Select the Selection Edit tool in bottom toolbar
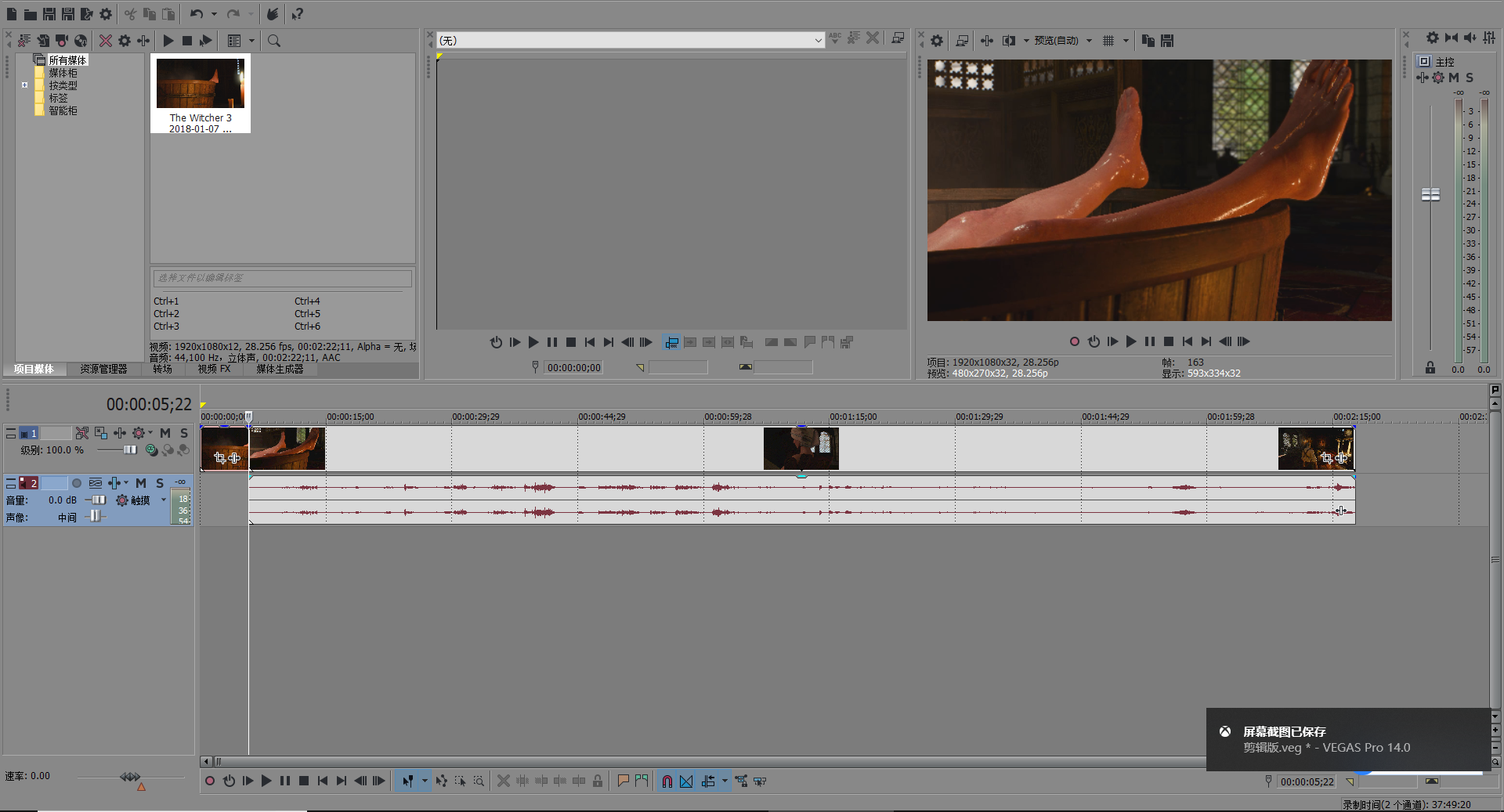The image size is (1504, 812). 460,781
